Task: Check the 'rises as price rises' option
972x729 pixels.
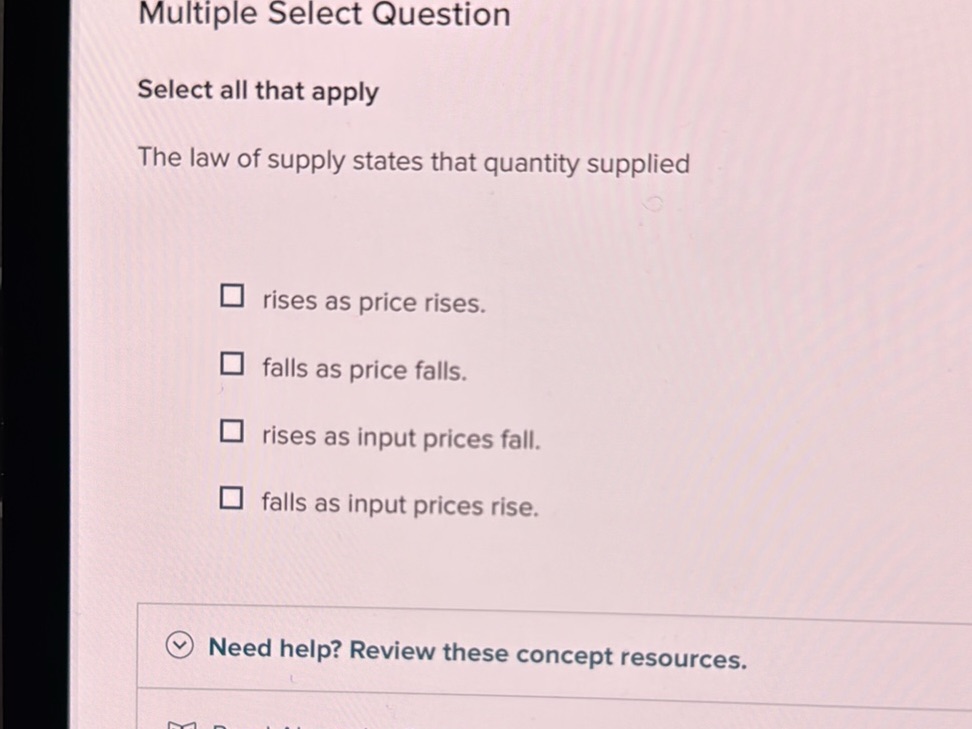Action: 231,295
